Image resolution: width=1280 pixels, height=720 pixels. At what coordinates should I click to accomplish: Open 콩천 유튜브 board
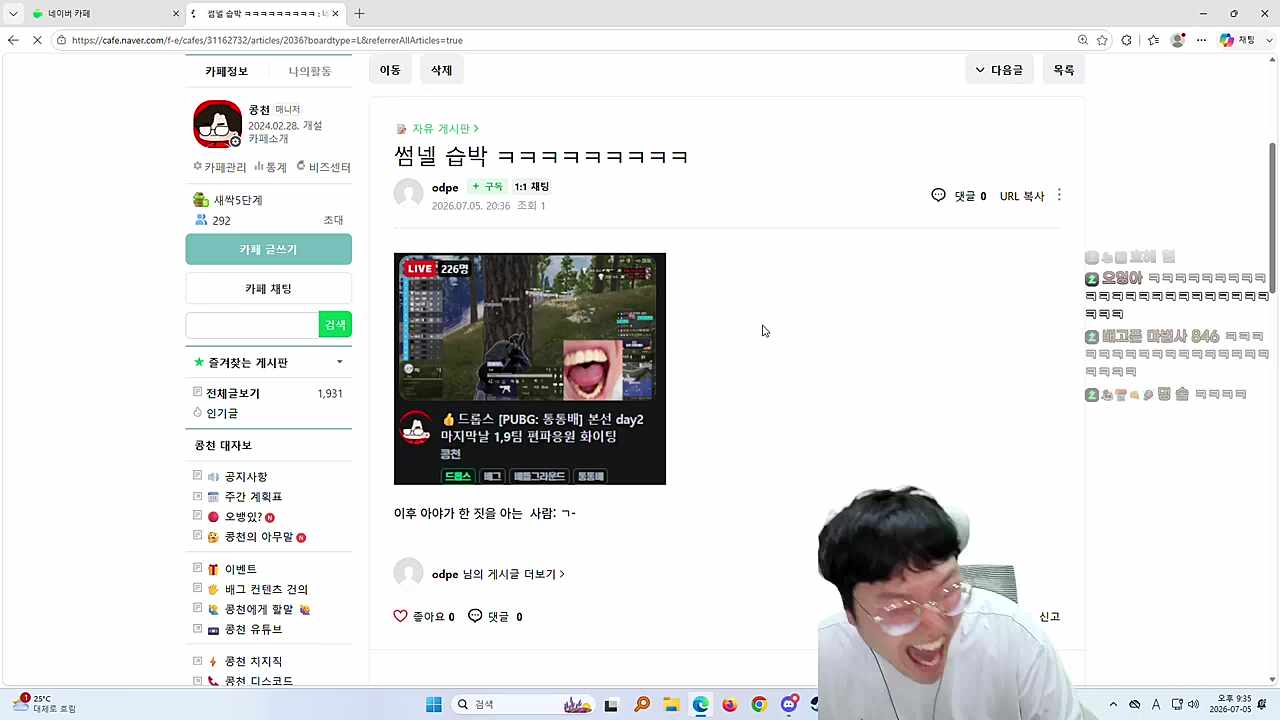(253, 629)
